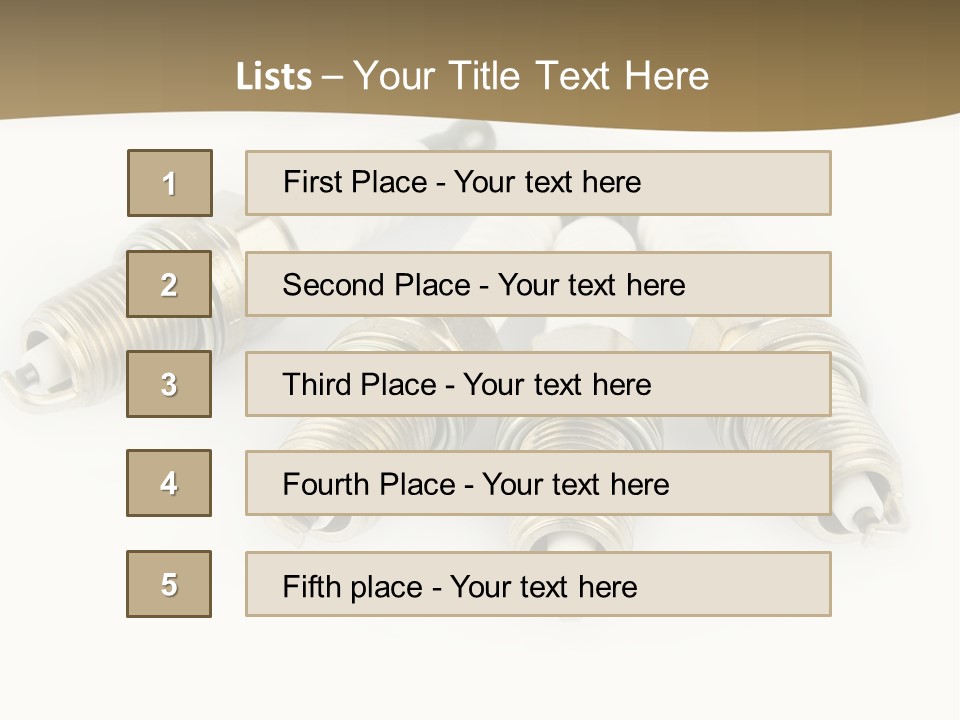Click the words "Fourth Place"
960x720 pixels.
370,485
